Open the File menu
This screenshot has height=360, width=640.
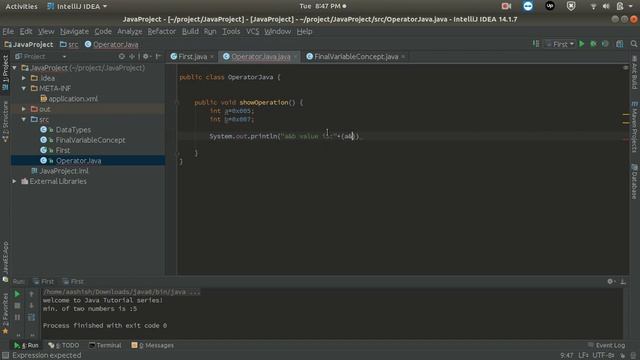(8, 31)
